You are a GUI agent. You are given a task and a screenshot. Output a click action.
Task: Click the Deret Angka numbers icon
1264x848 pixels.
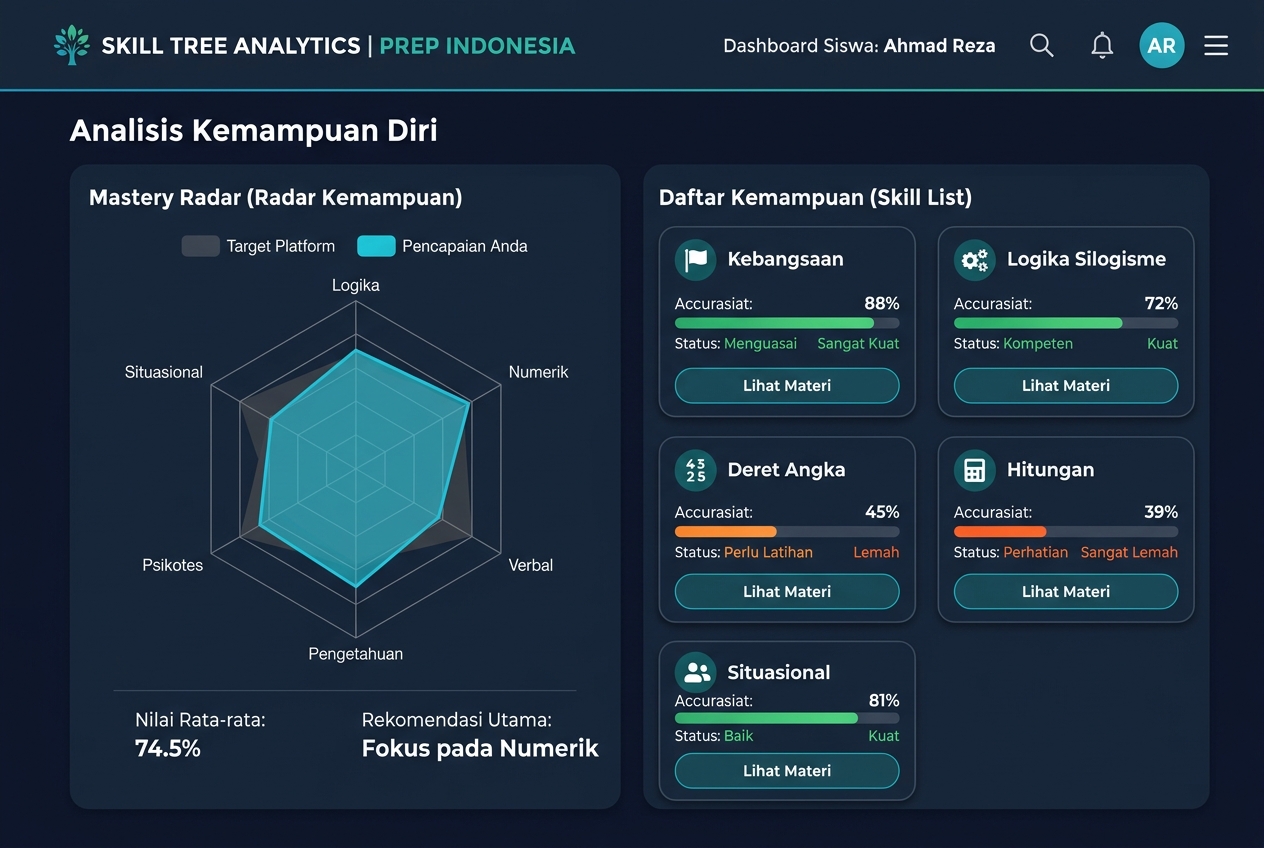(695, 470)
